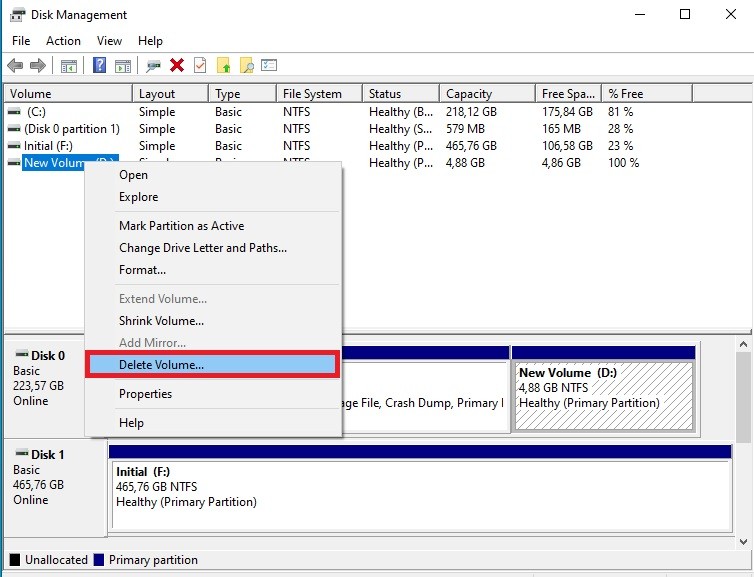Open the View menu
The width and height of the screenshot is (754, 577).
click(x=109, y=41)
